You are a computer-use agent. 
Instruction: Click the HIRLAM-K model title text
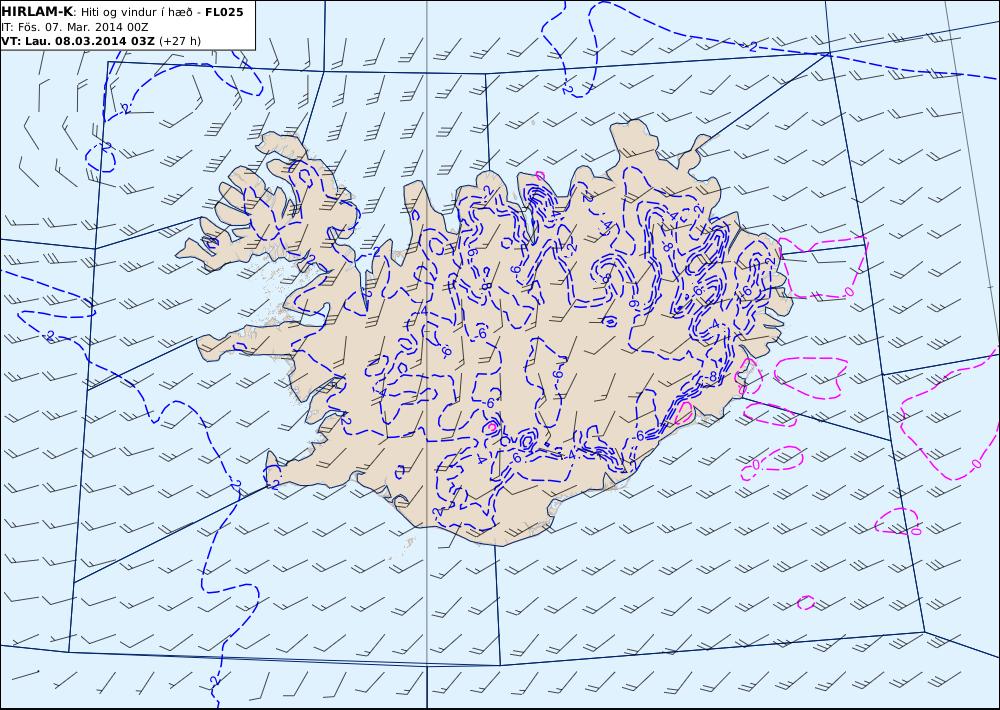click(x=37, y=12)
